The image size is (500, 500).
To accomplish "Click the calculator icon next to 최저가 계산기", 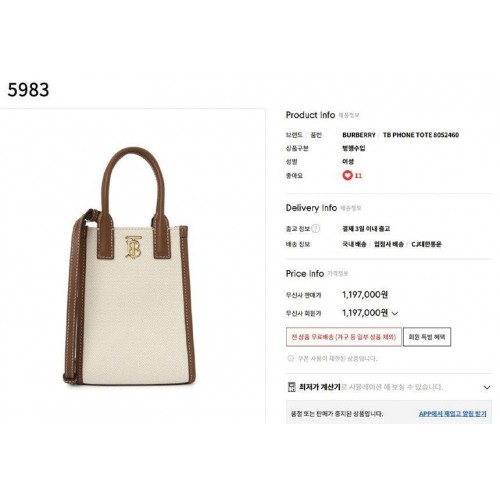I will coord(292,387).
